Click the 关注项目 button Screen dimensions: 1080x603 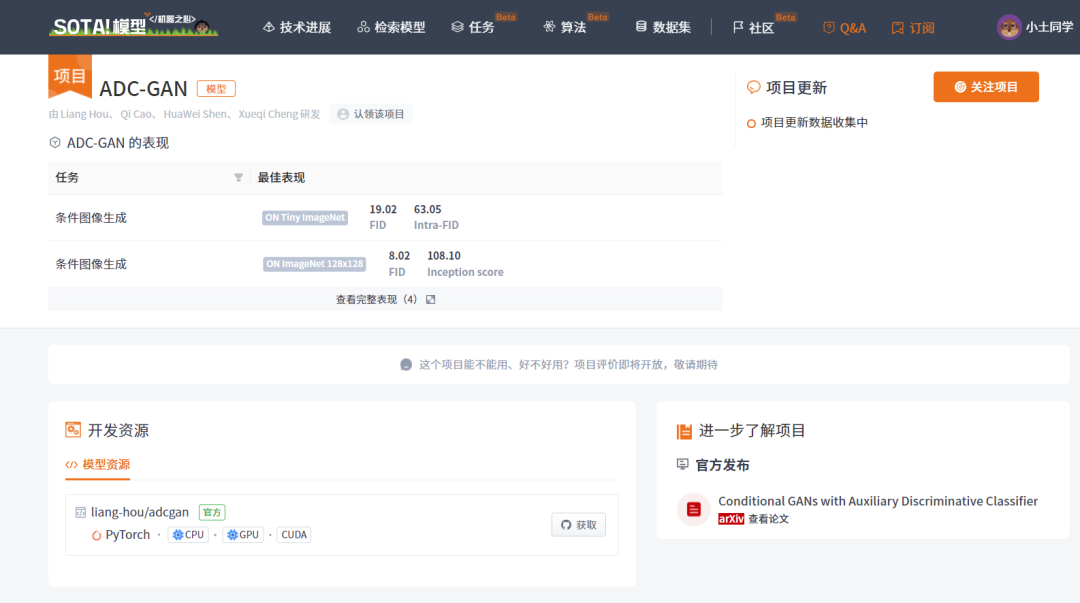click(986, 87)
